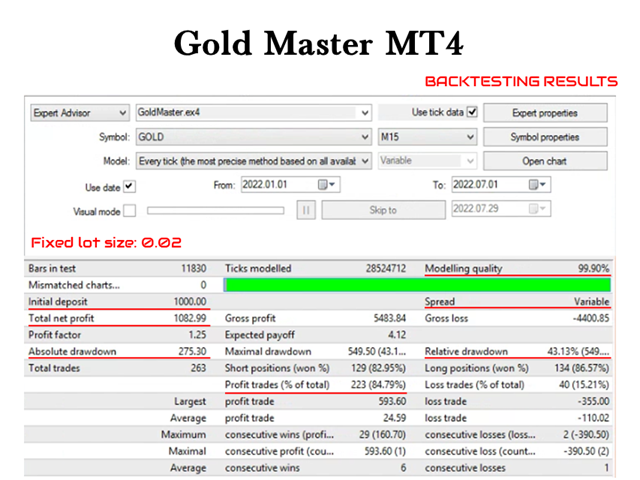
Task: Expand the Expert Advisor type dropdown
Action: pos(80,113)
